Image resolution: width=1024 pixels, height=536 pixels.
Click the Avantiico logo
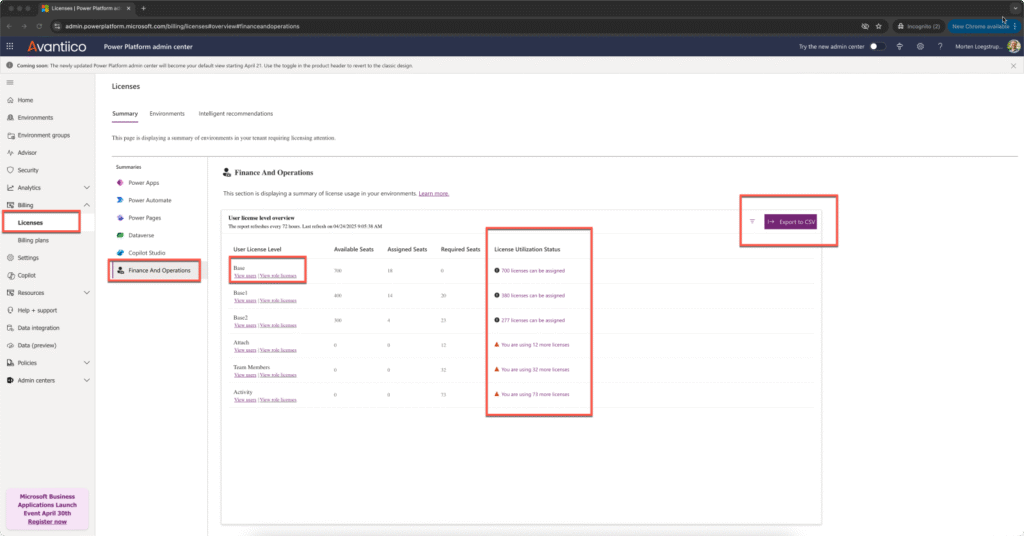pos(57,46)
